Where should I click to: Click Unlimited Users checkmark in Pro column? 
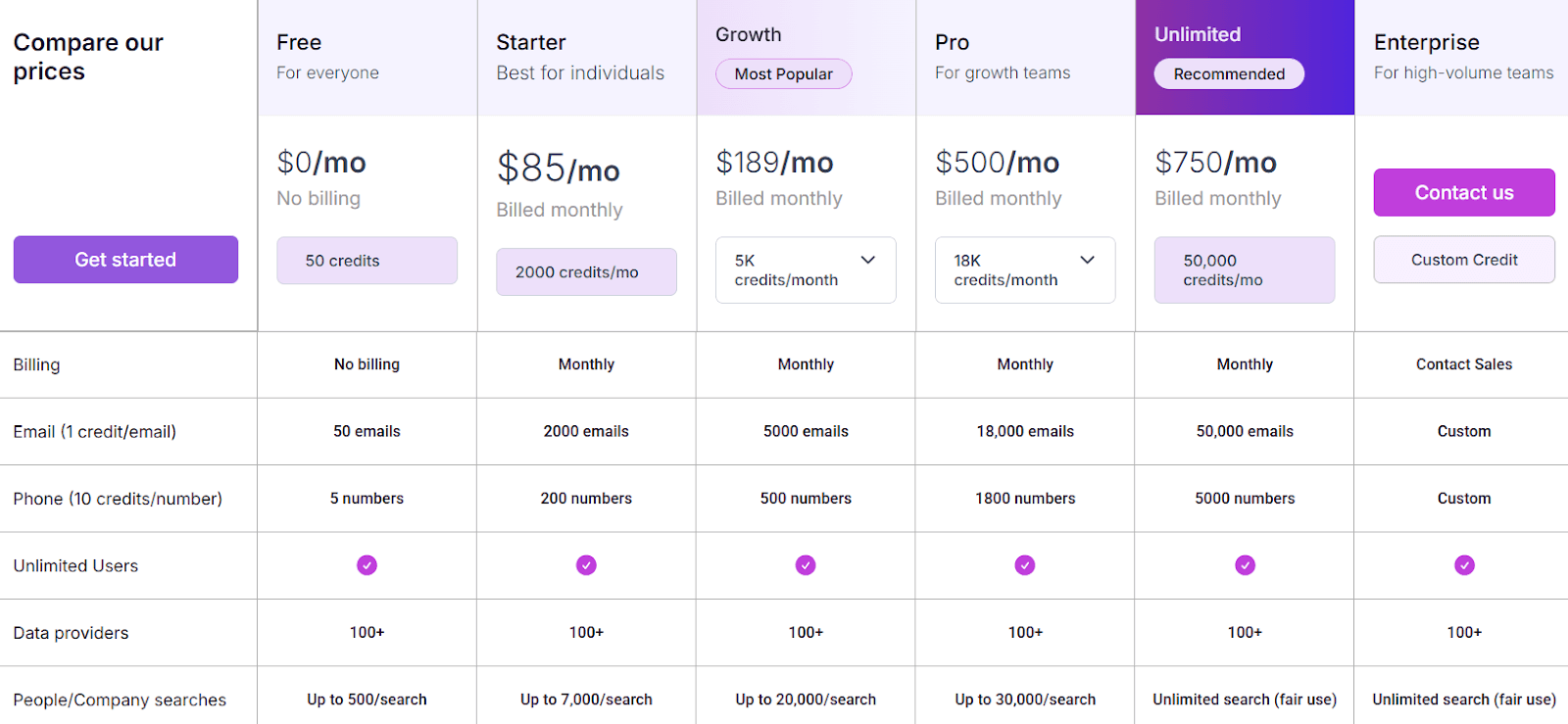click(1025, 565)
